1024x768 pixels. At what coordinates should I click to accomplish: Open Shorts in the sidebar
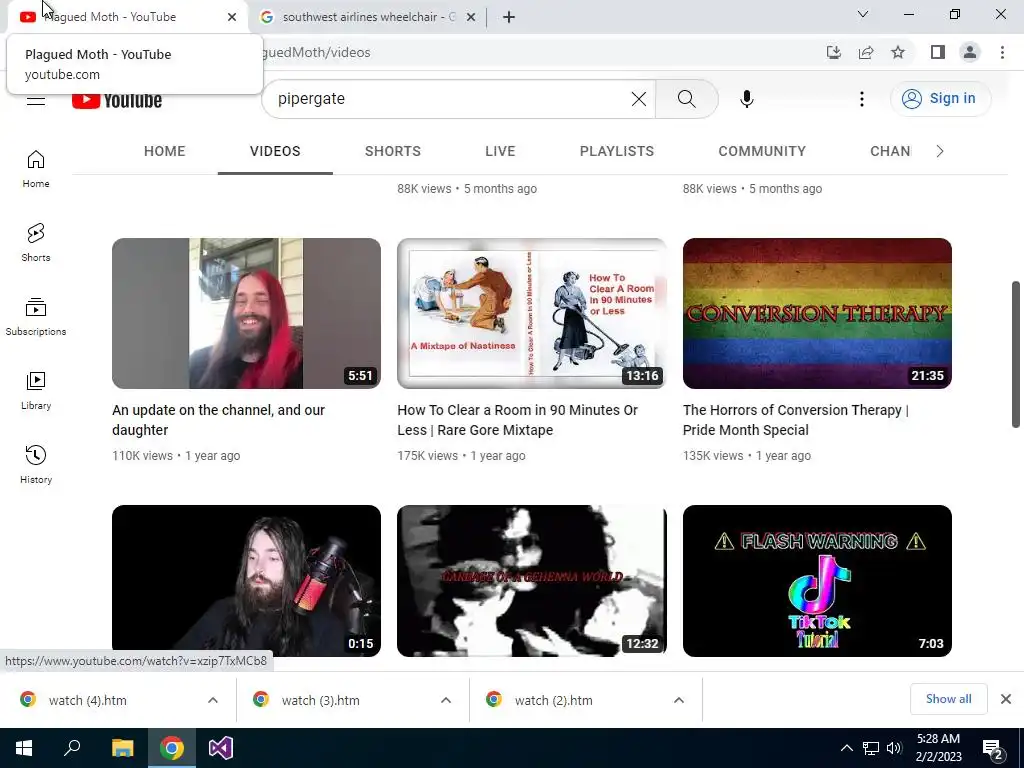36,242
